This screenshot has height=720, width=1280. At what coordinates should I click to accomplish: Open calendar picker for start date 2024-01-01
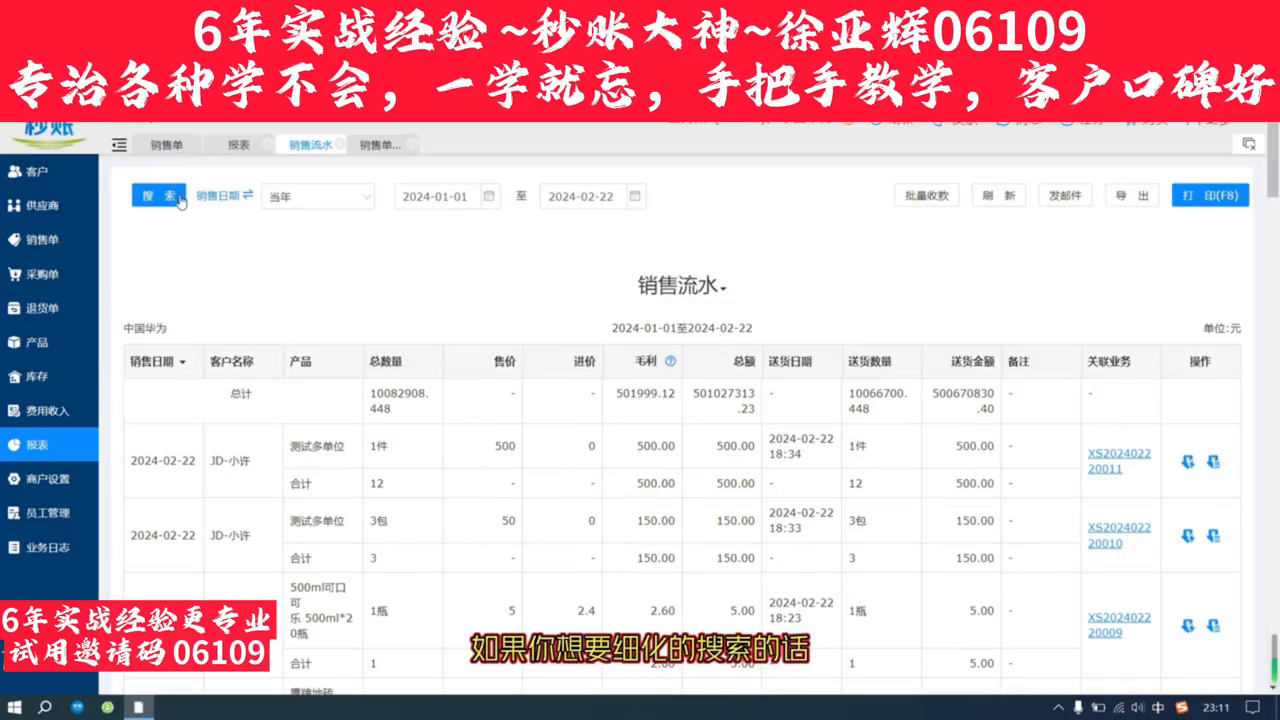(x=489, y=196)
